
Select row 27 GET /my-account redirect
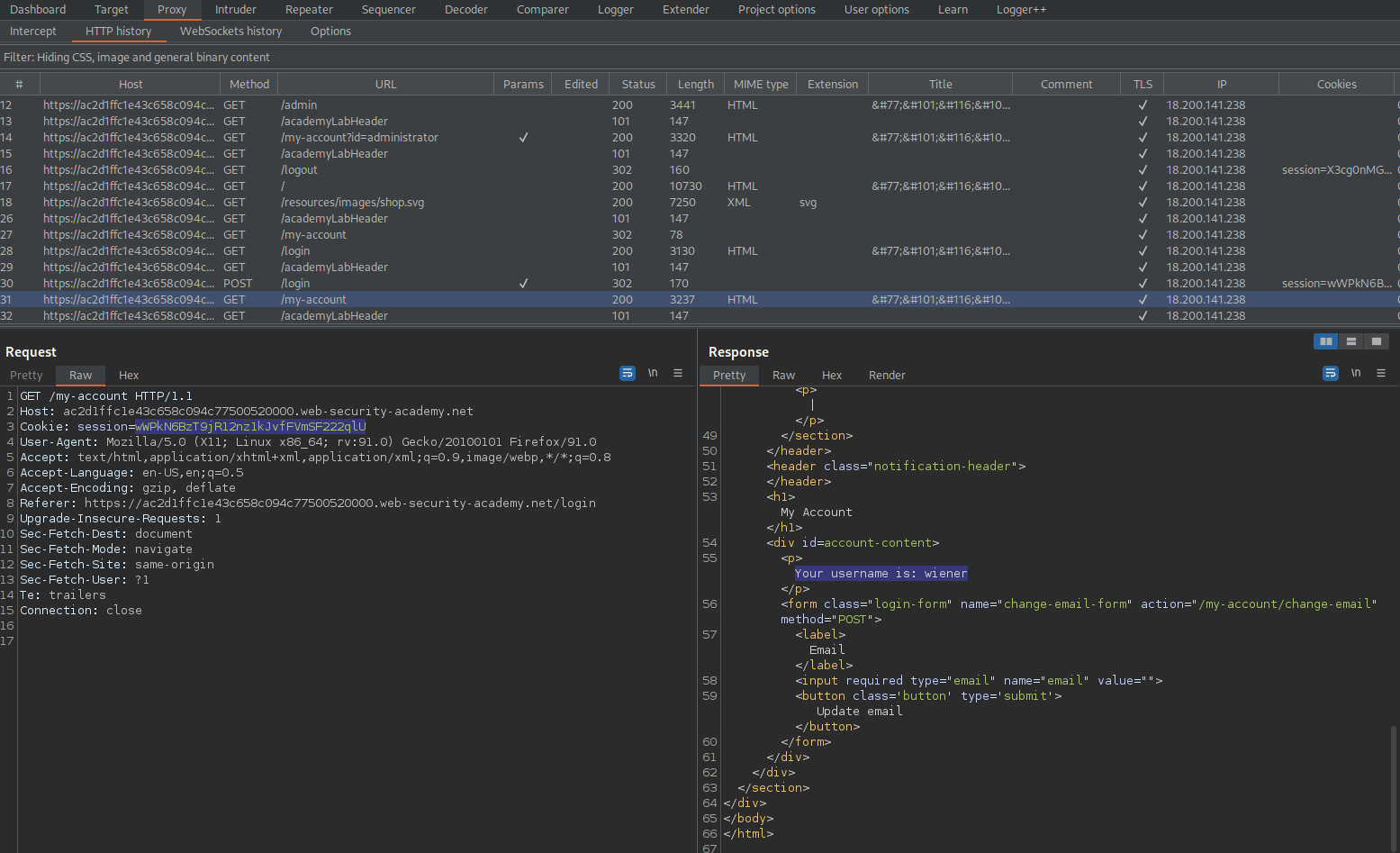(700, 235)
